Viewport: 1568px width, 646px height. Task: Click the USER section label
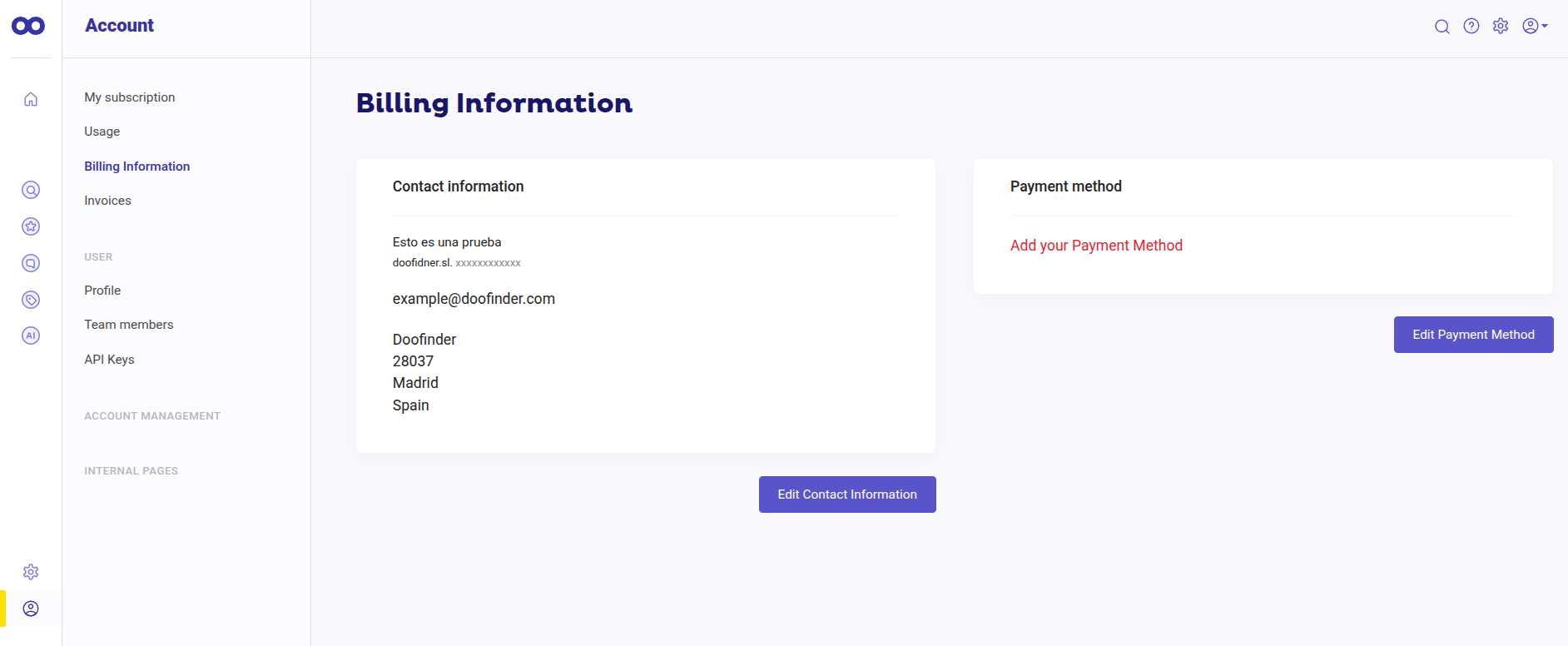pyautogui.click(x=98, y=257)
